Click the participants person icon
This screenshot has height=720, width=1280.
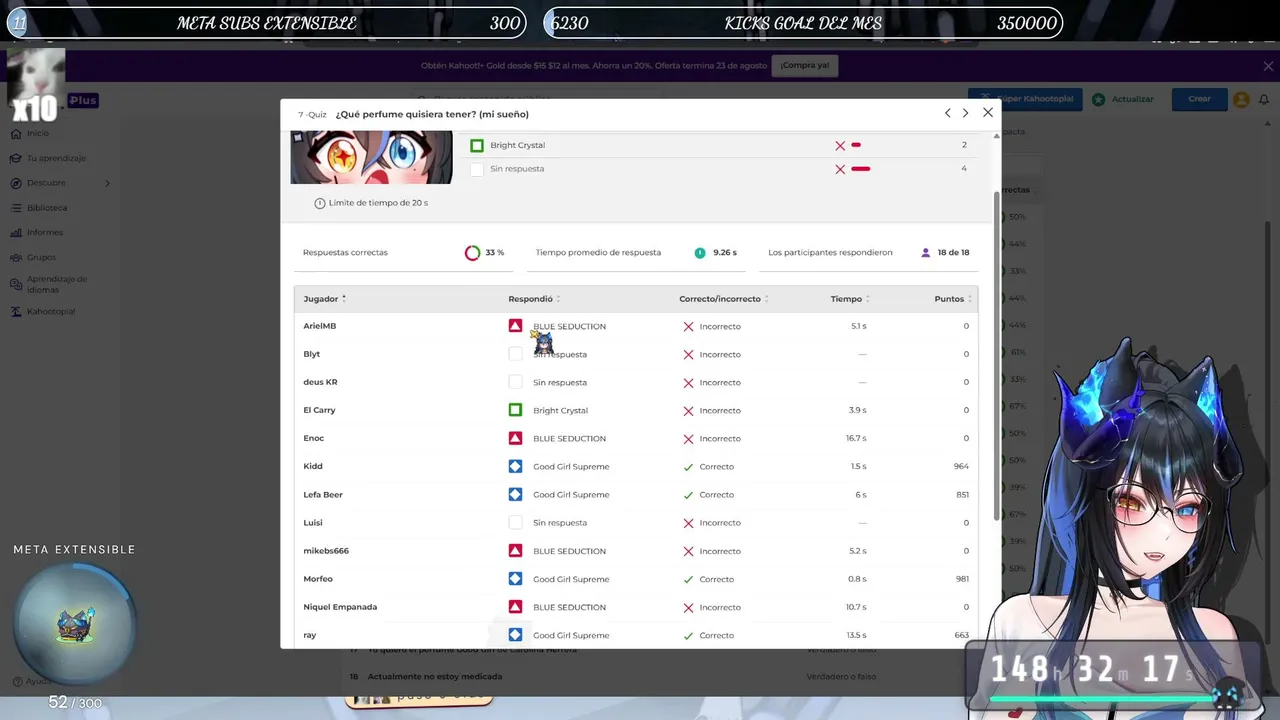pyautogui.click(x=926, y=253)
